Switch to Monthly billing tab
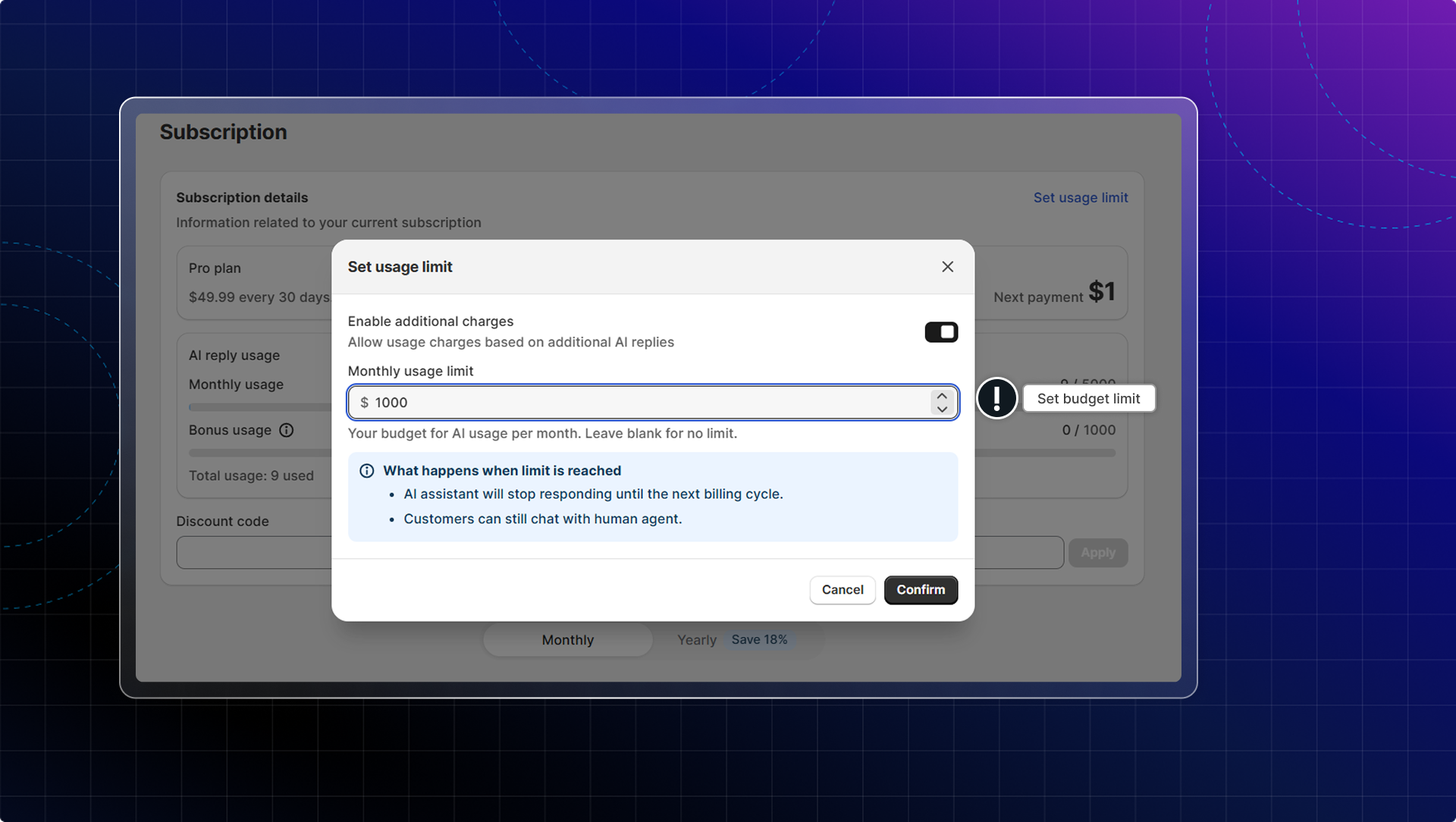 click(x=567, y=640)
